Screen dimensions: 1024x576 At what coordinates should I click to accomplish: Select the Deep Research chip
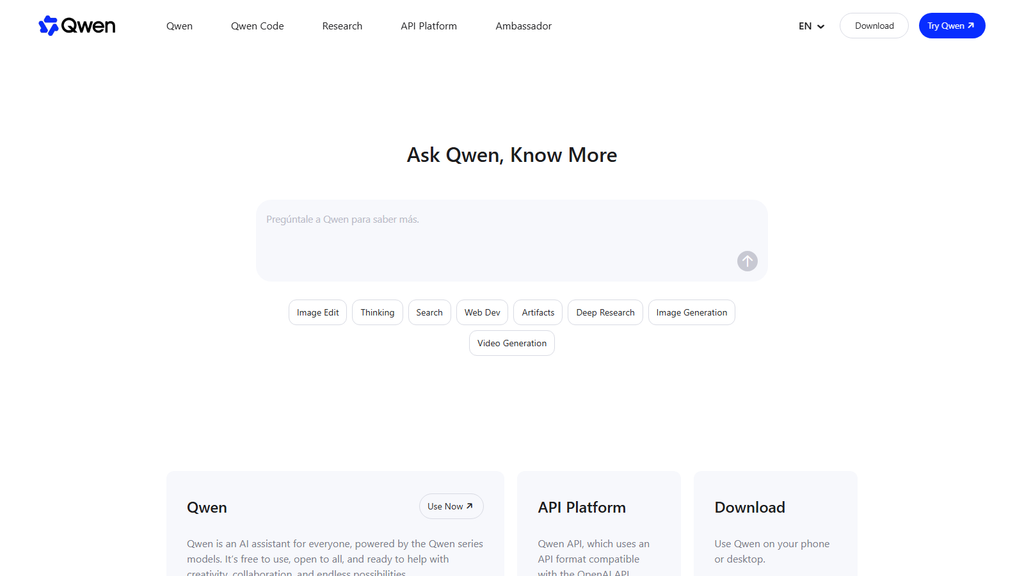pos(605,312)
